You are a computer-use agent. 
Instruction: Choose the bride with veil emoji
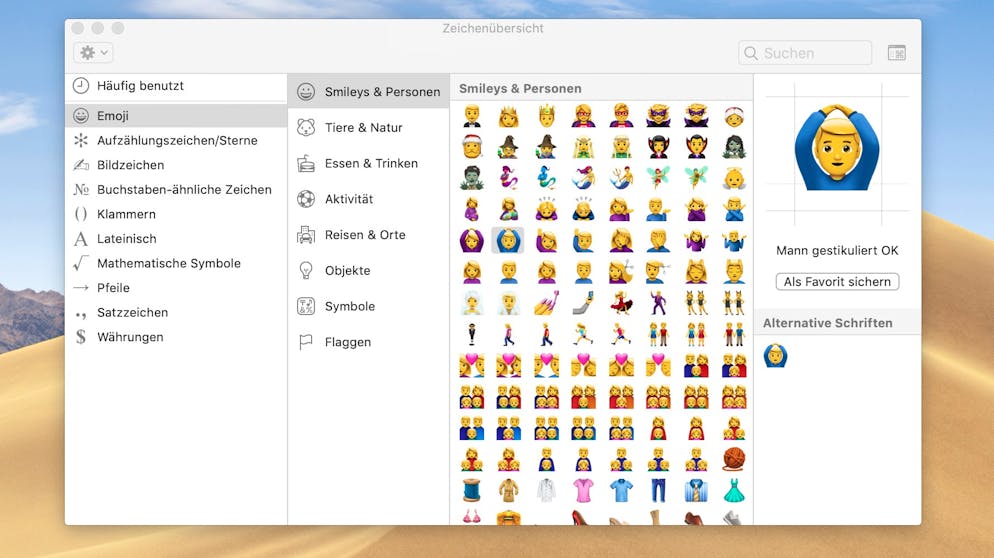tap(471, 302)
